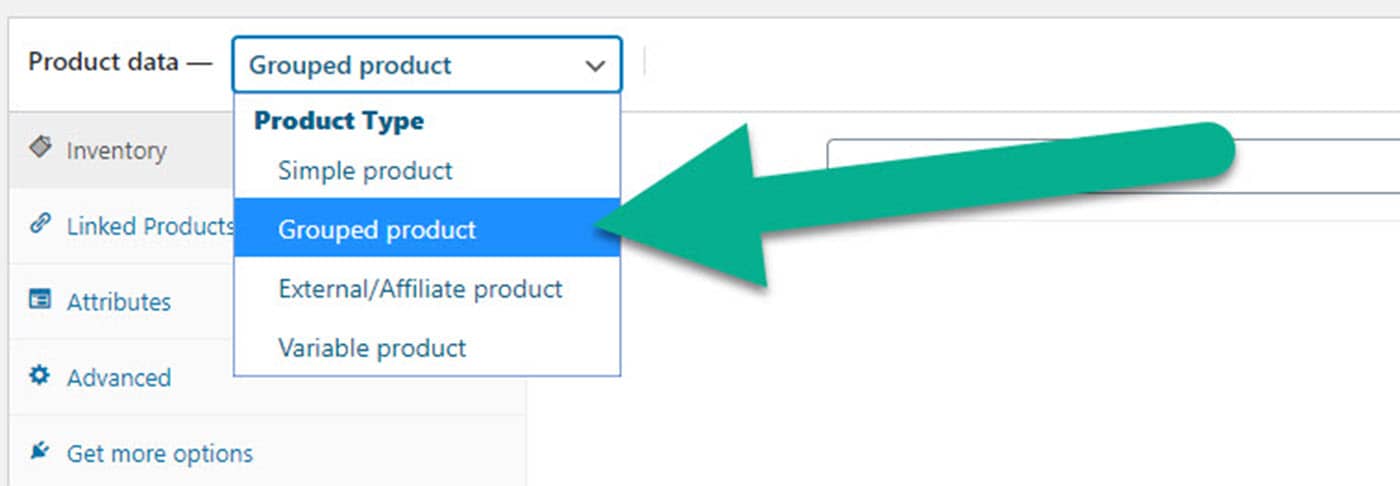Click the Inventory tag icon

tap(40, 148)
